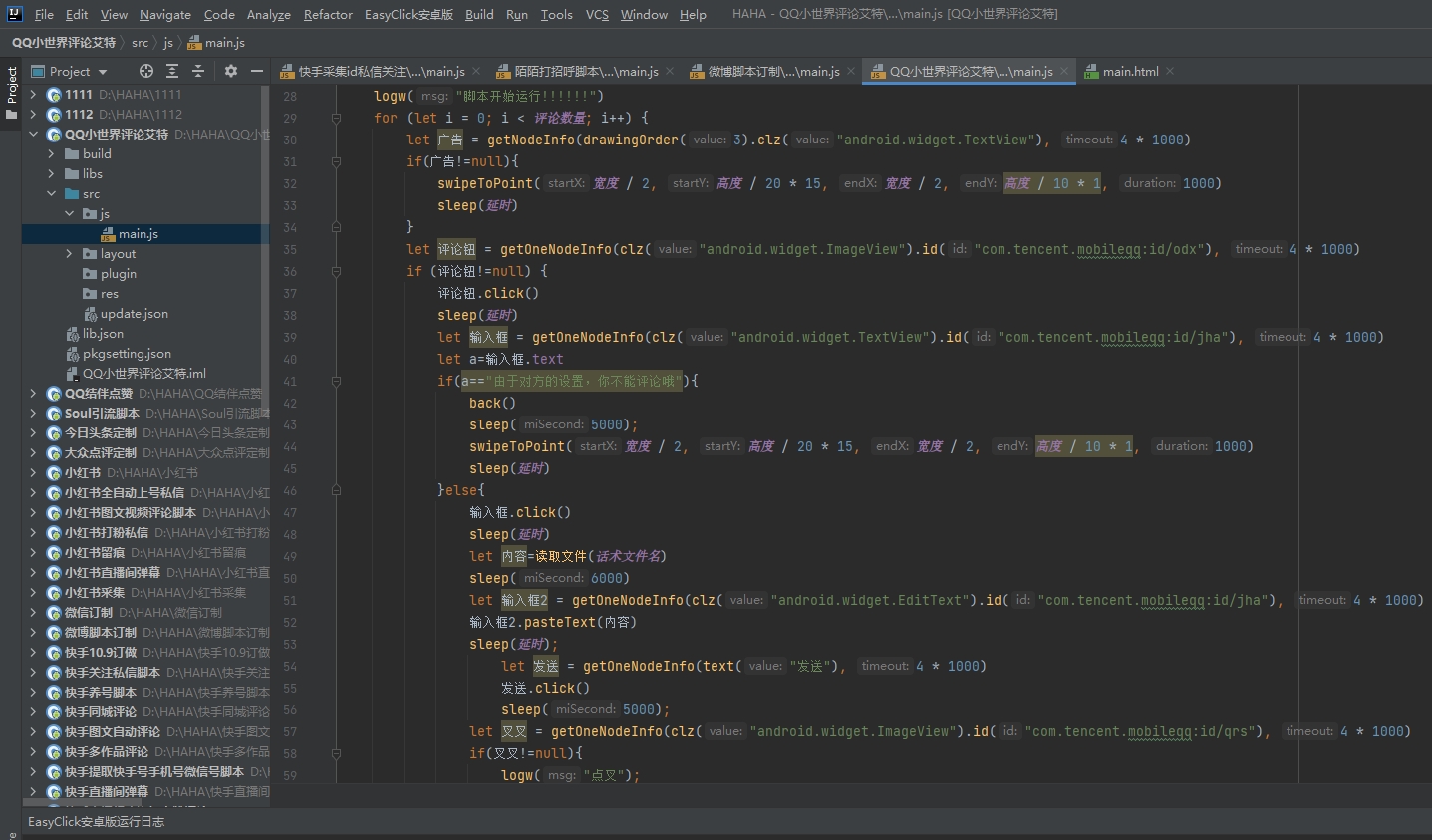Click the pkgsetting.json file icon

click(73, 354)
